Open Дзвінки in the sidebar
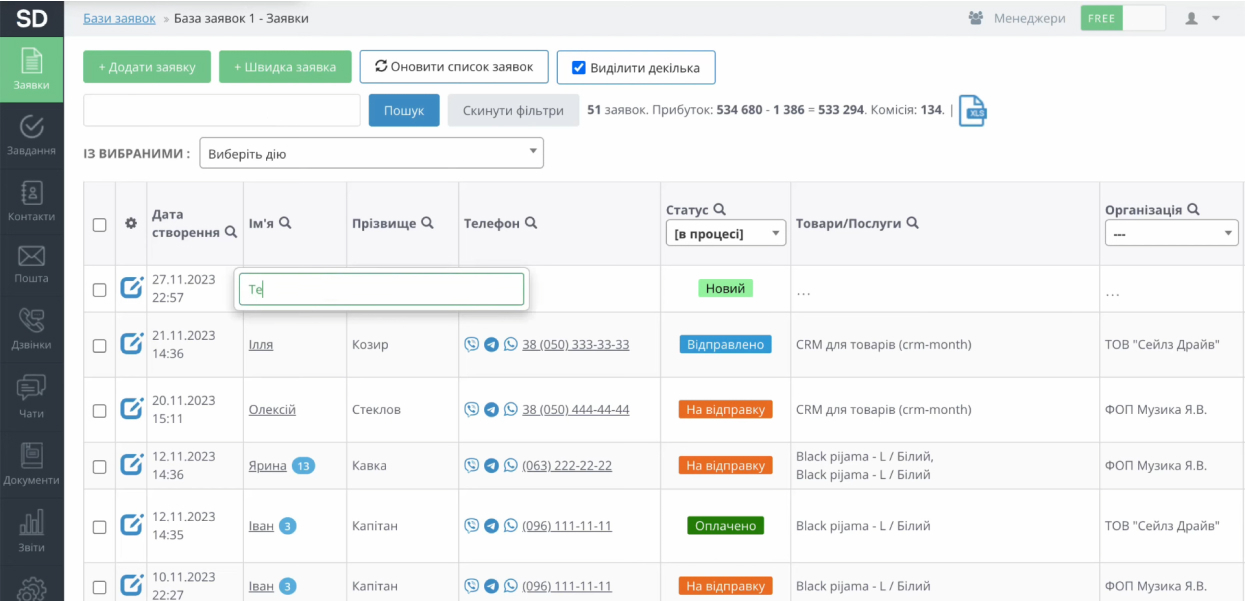The image size is (1245, 601). (x=32, y=329)
